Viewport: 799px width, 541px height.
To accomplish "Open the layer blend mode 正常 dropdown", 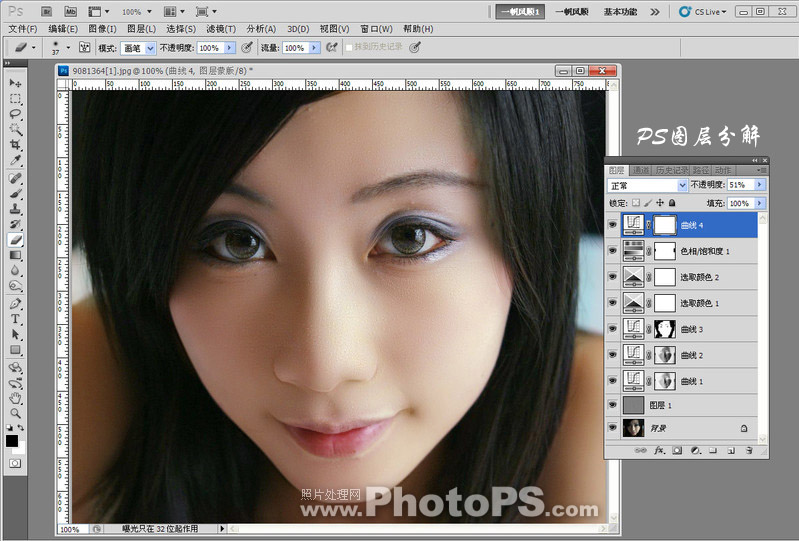I will click(x=682, y=185).
